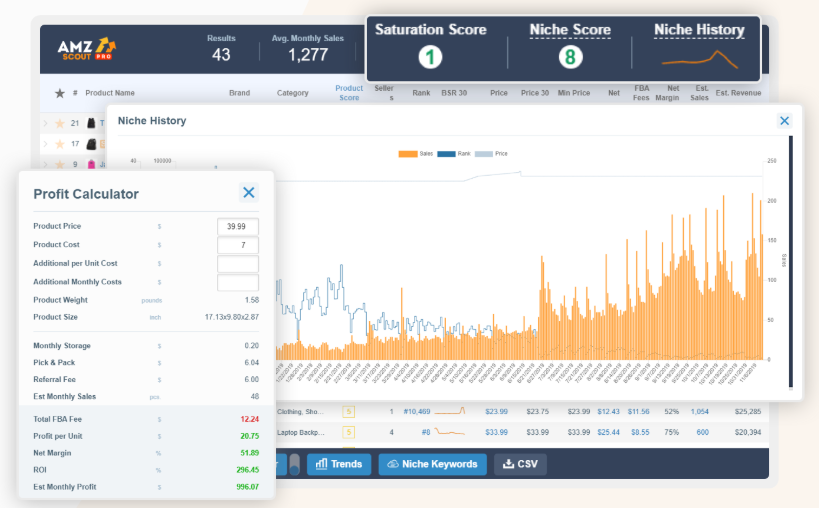The width and height of the screenshot is (819, 508).
Task: Open the thumbnail of product 17
Action: point(91,144)
